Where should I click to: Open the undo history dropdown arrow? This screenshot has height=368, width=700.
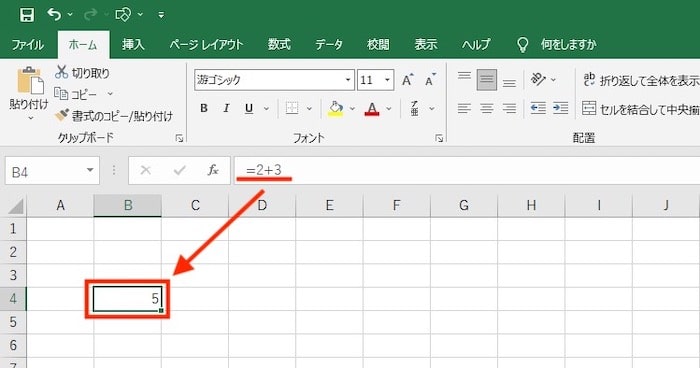coord(70,15)
